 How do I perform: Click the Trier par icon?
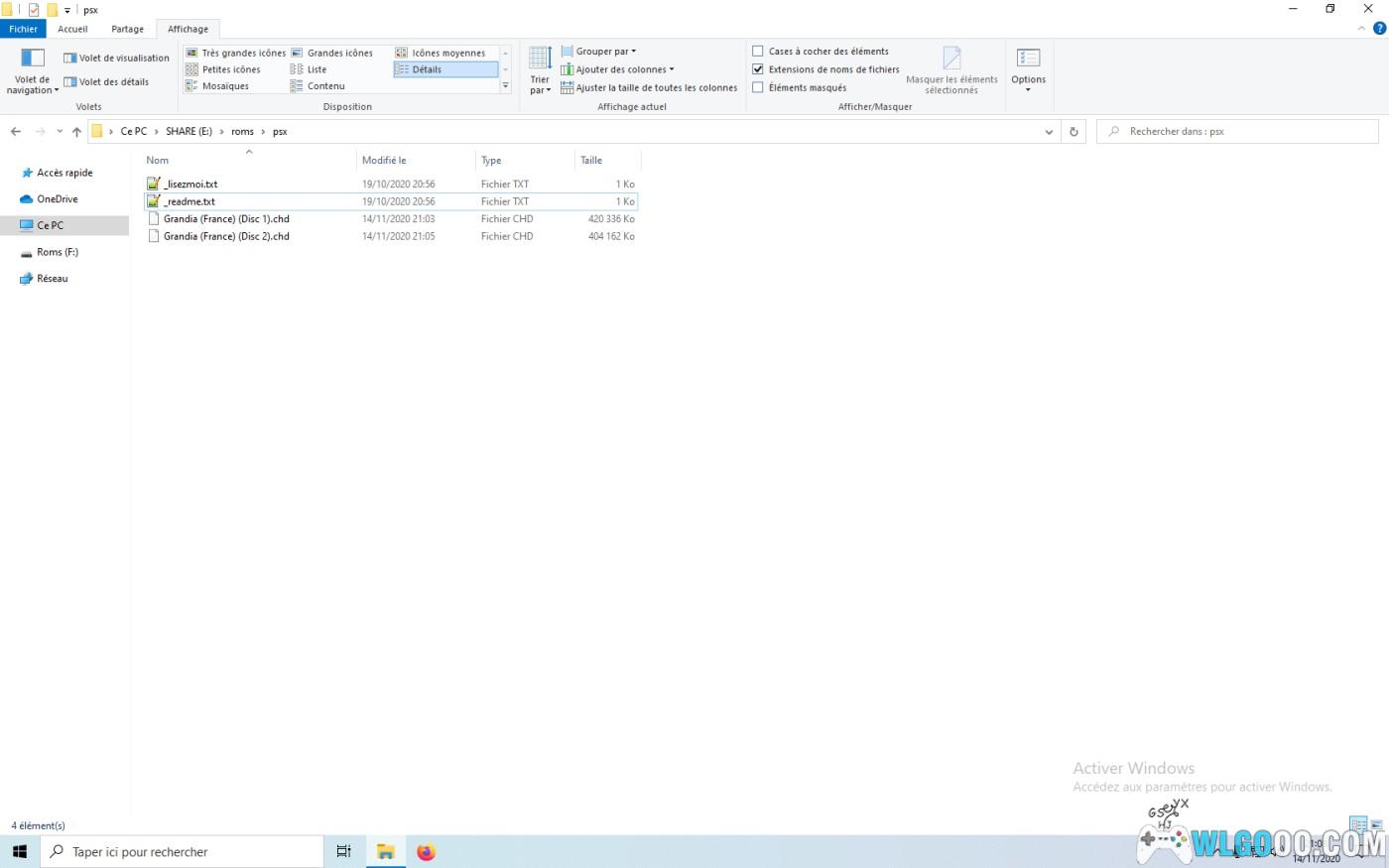pos(540,59)
